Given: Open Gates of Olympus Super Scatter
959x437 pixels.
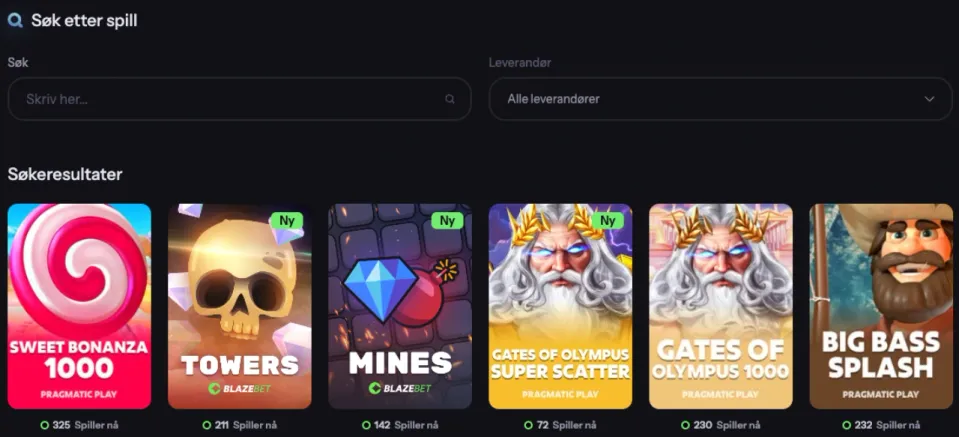Looking at the screenshot, I should [560, 306].
